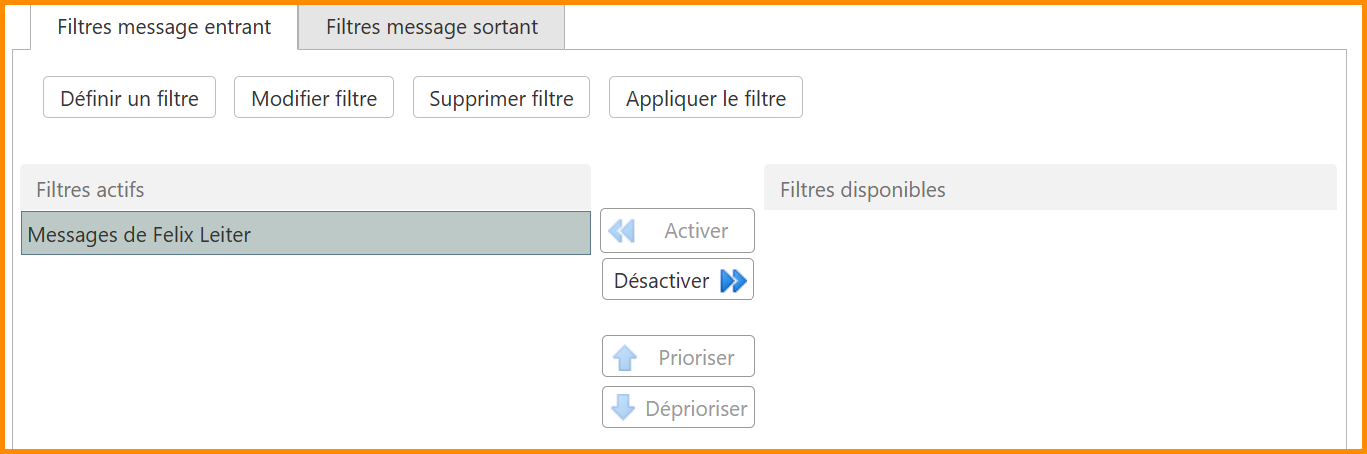Click the up arrow Prioriser icon

[x=625, y=358]
